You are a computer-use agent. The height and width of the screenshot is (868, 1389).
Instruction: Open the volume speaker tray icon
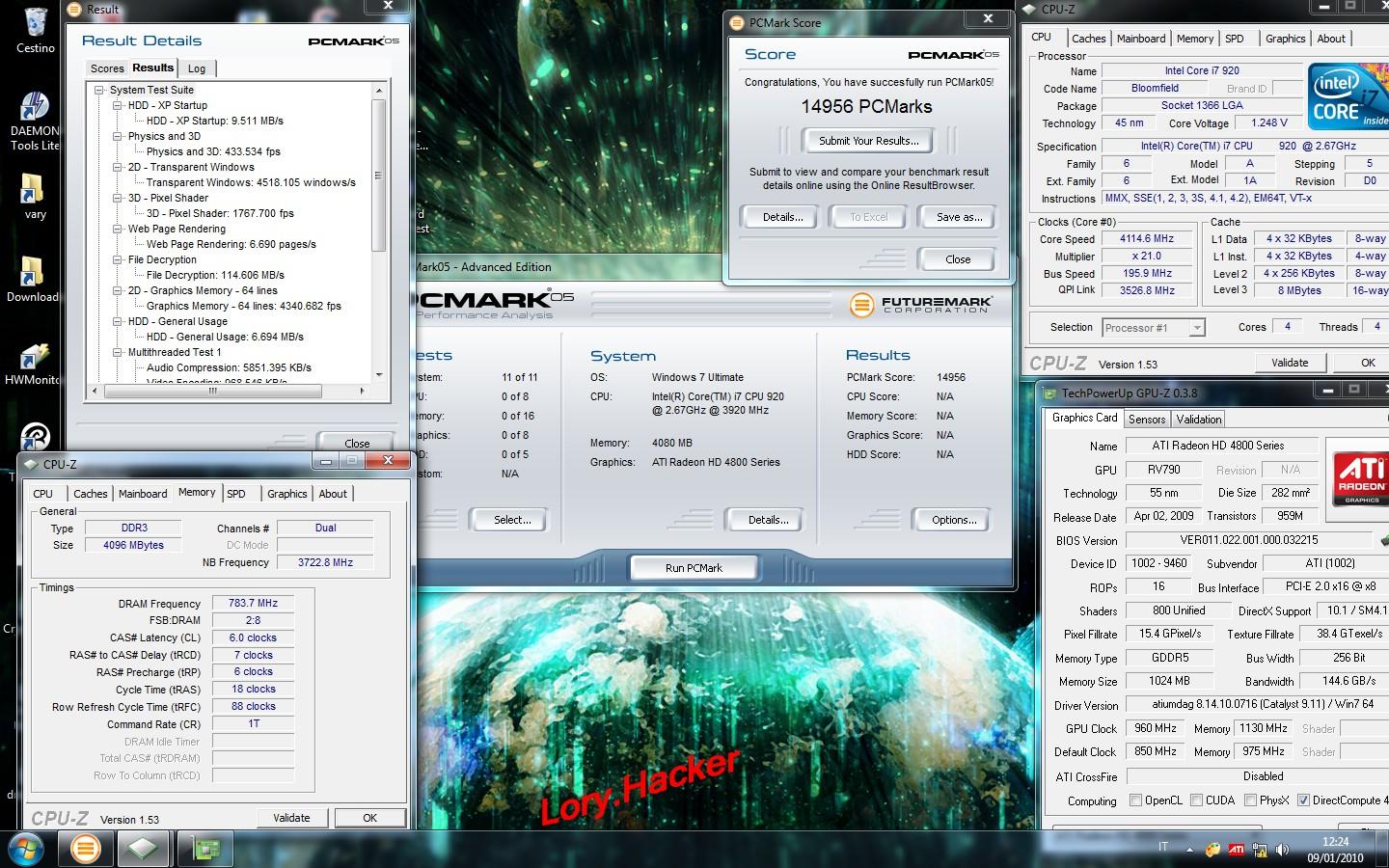tap(1282, 850)
